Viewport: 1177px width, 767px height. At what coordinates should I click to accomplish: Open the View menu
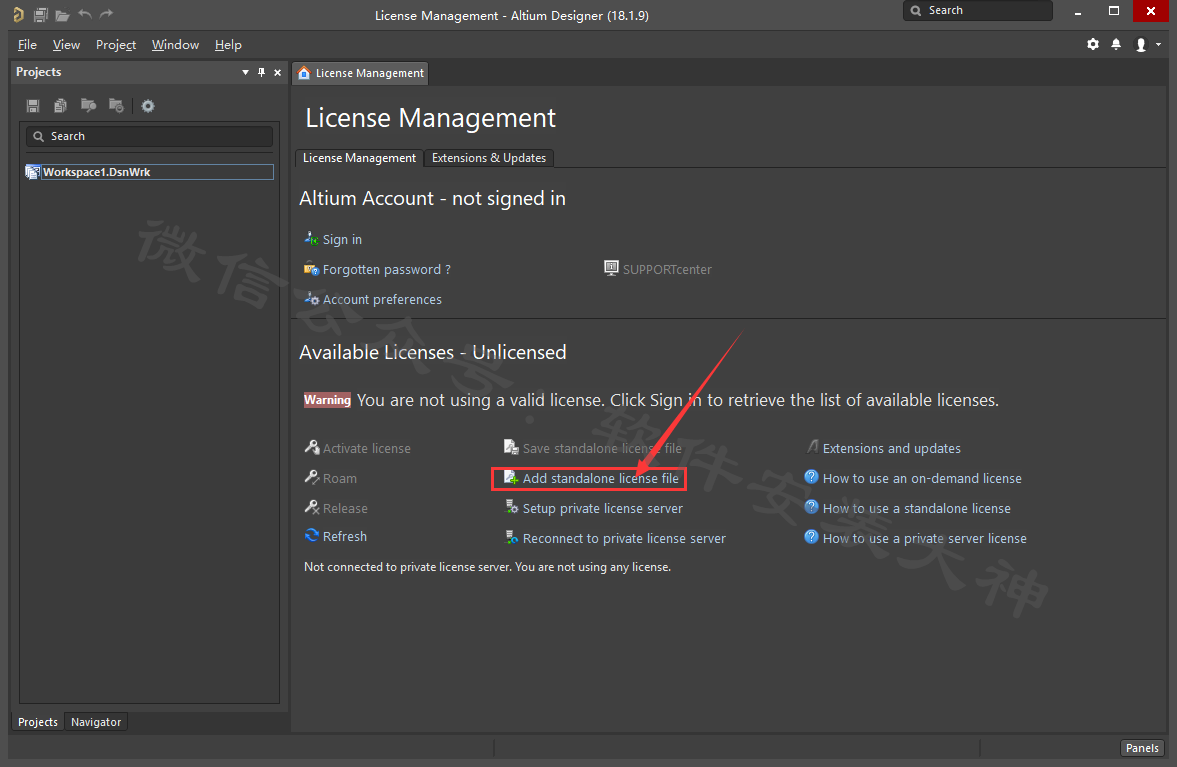point(66,44)
